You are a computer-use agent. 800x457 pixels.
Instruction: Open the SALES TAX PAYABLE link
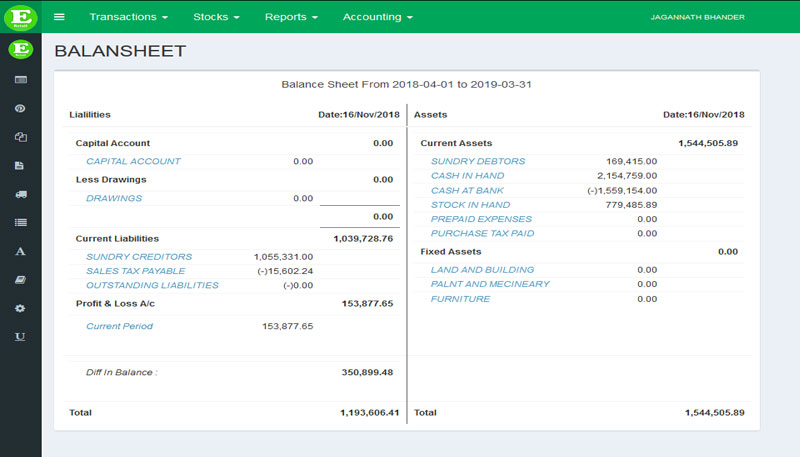point(135,271)
